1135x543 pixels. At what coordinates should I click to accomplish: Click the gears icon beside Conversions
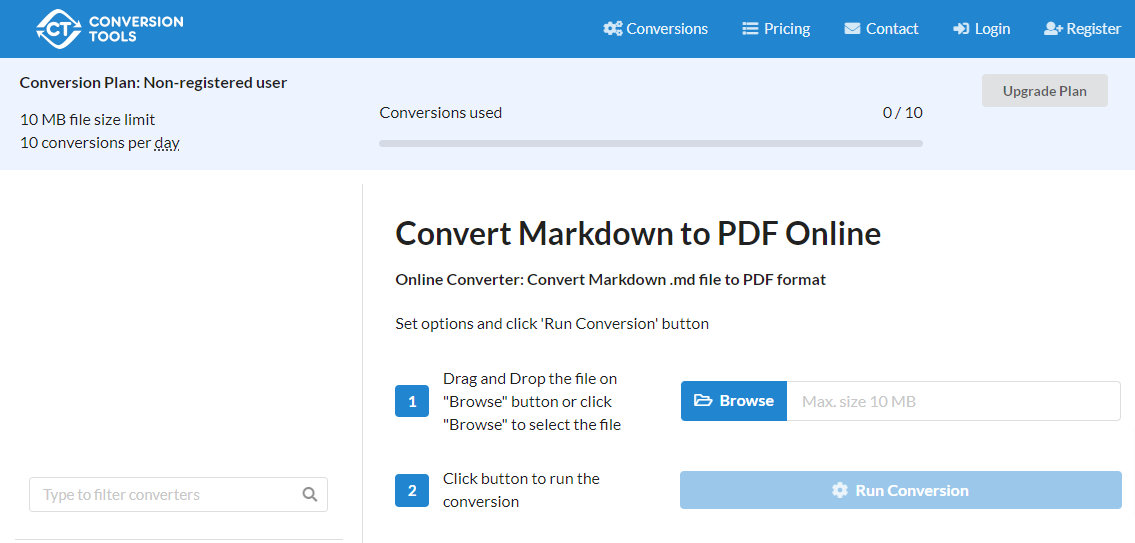click(x=613, y=29)
